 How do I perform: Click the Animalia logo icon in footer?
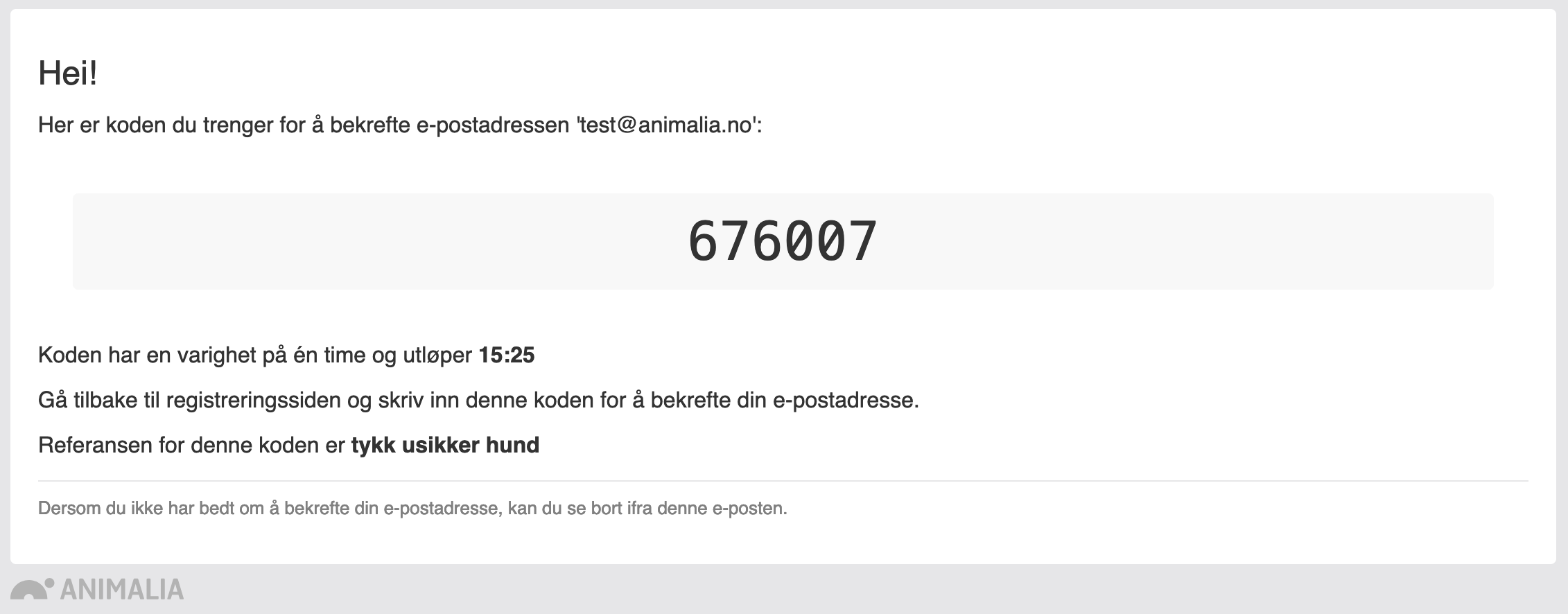pyautogui.click(x=33, y=589)
